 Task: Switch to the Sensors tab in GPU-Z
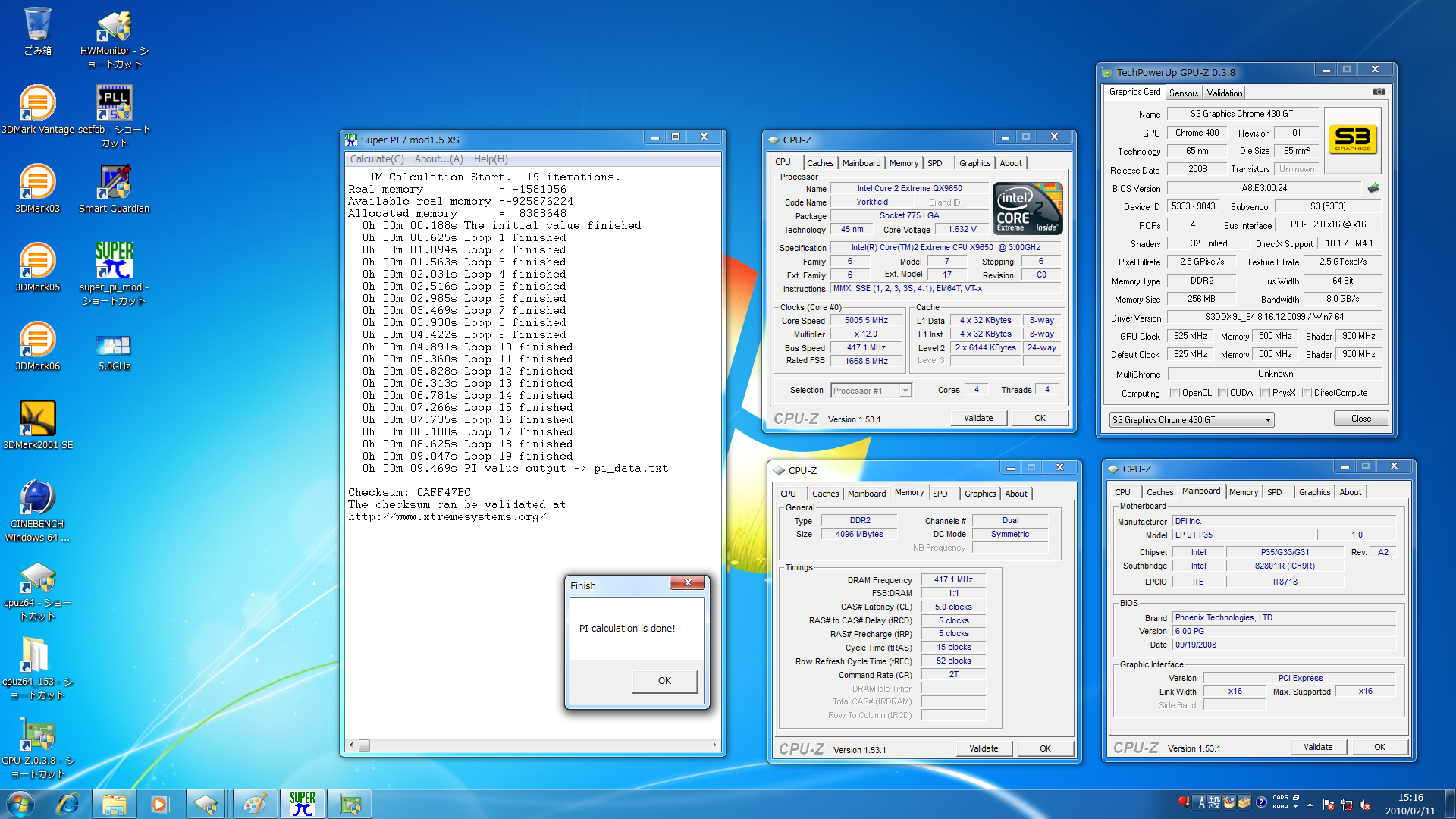pos(1183,93)
